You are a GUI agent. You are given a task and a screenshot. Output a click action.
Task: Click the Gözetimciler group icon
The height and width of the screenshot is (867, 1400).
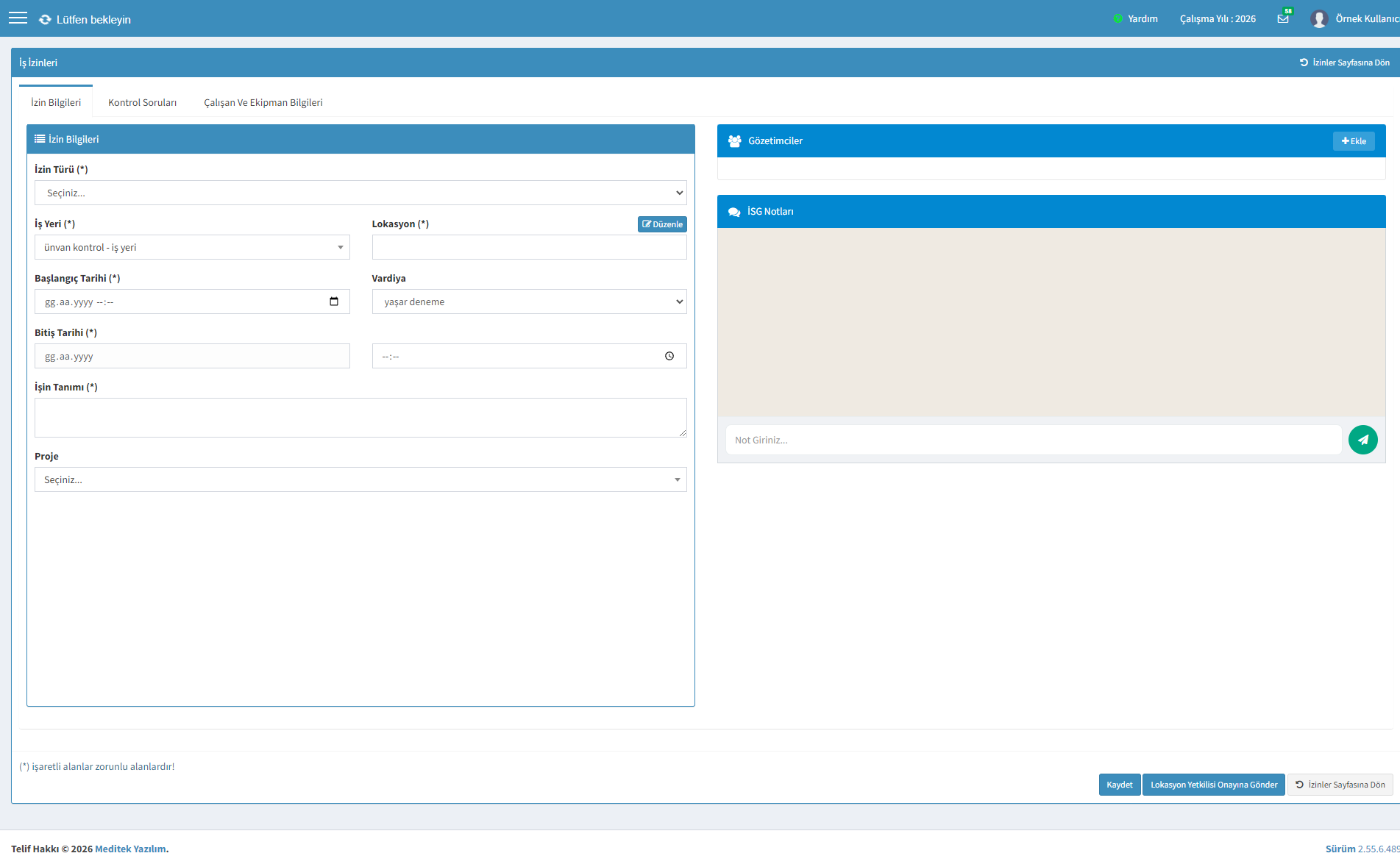[x=734, y=141]
